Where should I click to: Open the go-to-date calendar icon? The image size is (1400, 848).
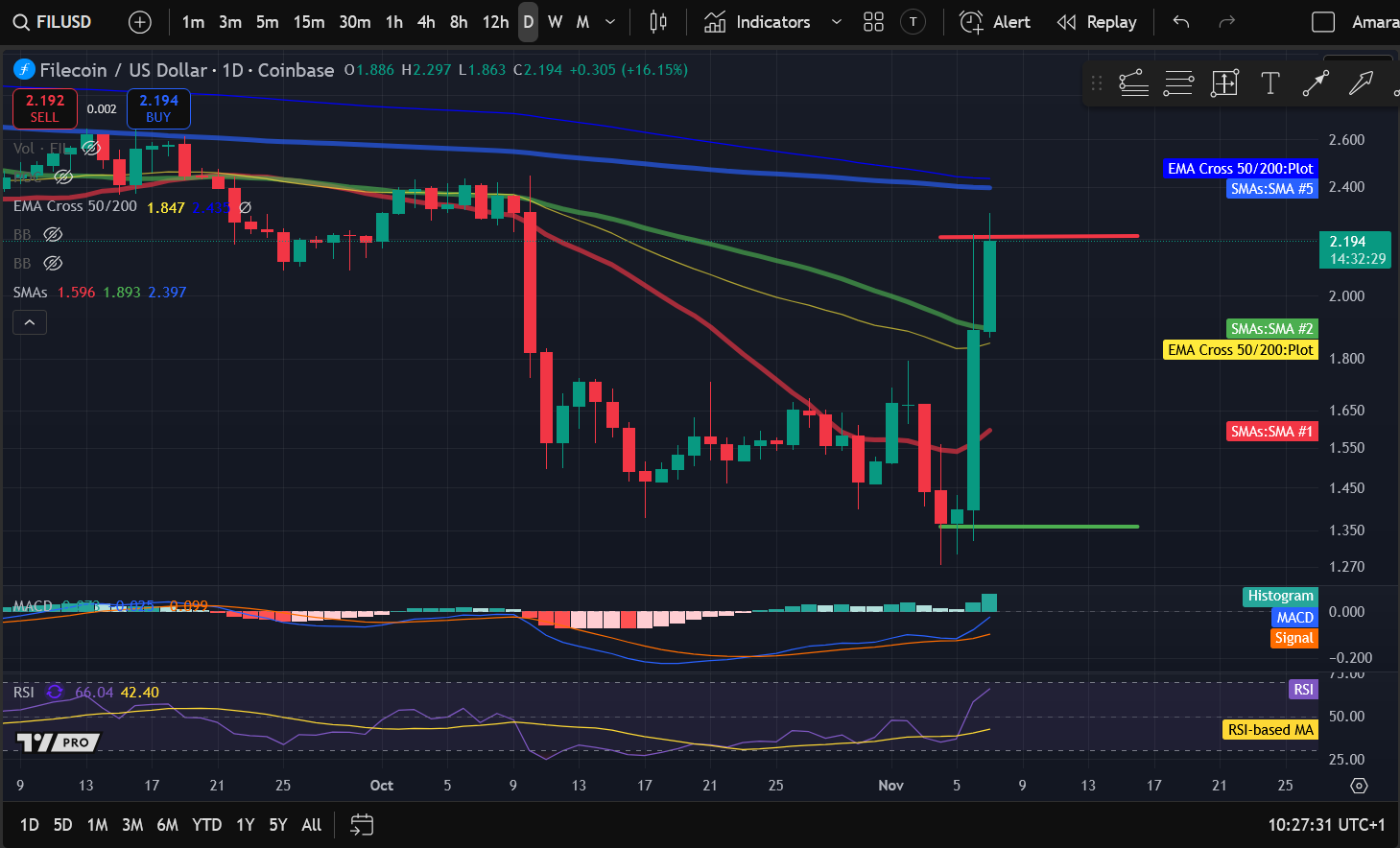click(x=362, y=824)
